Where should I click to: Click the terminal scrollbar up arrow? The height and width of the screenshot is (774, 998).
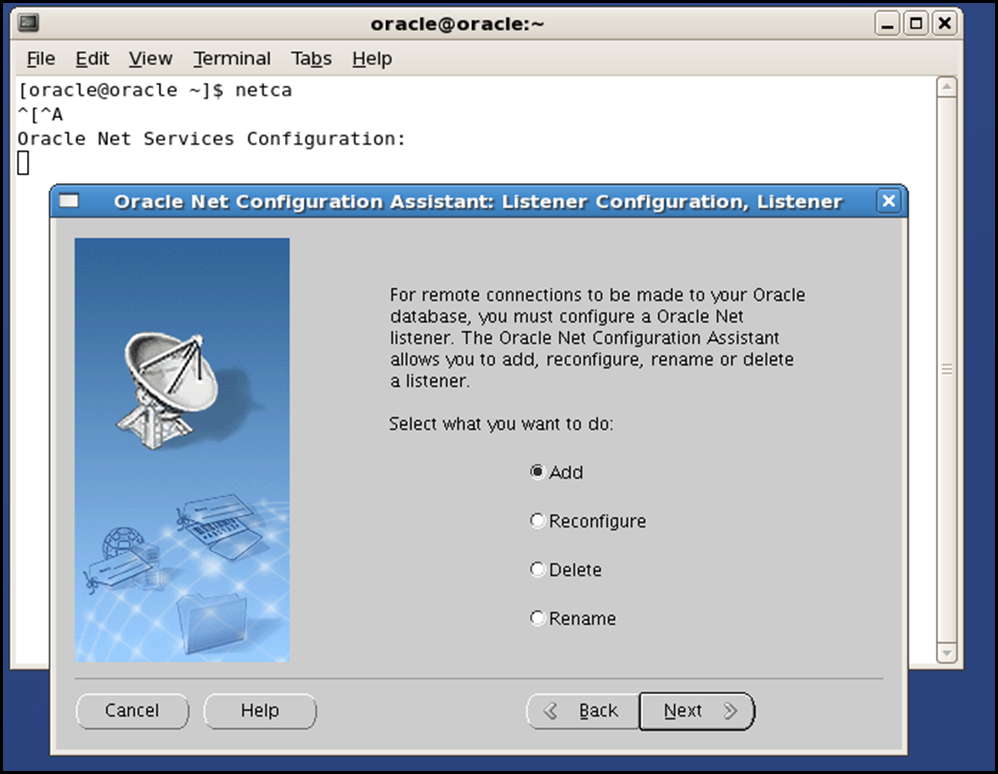(x=947, y=87)
